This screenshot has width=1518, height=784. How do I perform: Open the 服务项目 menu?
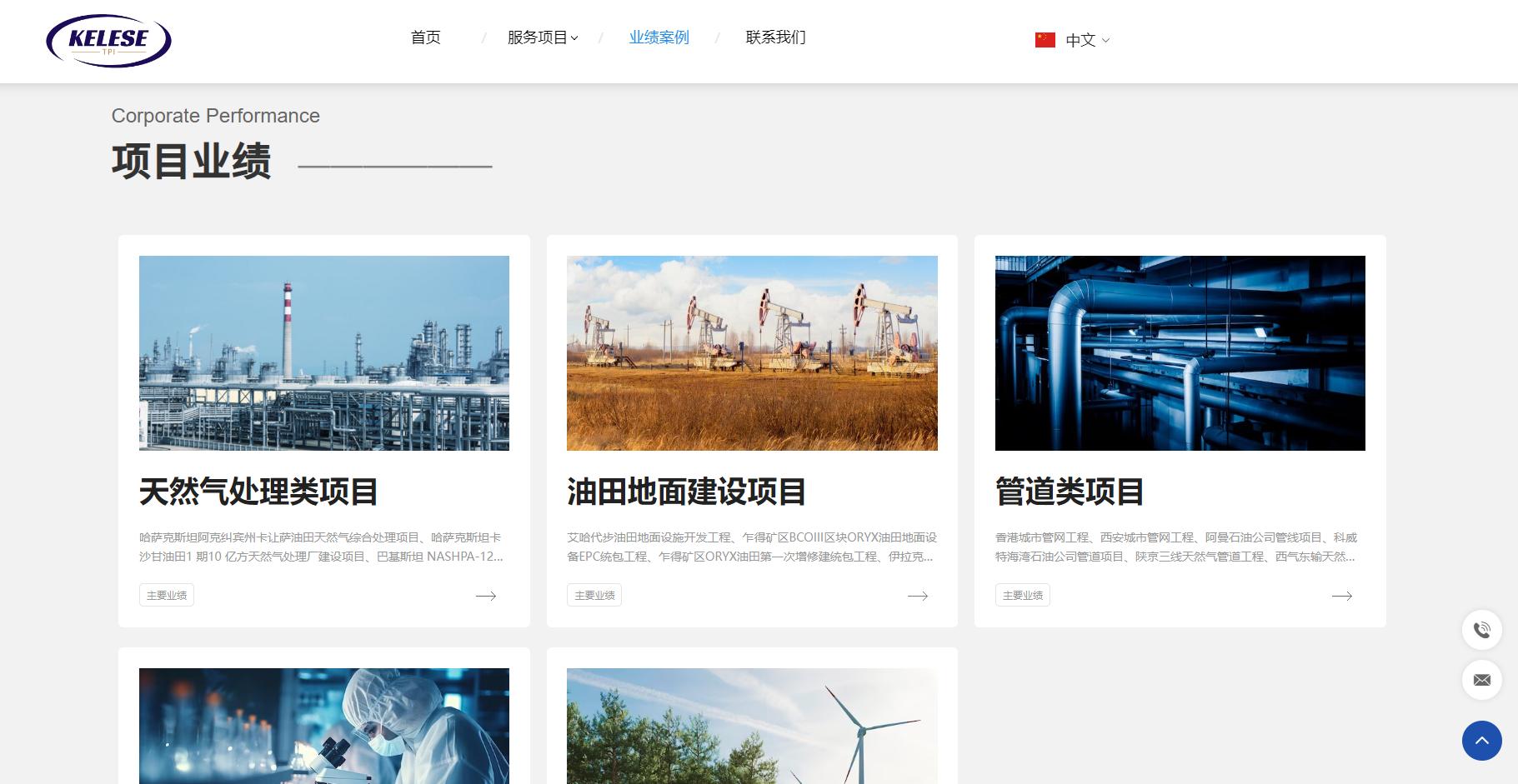click(537, 37)
